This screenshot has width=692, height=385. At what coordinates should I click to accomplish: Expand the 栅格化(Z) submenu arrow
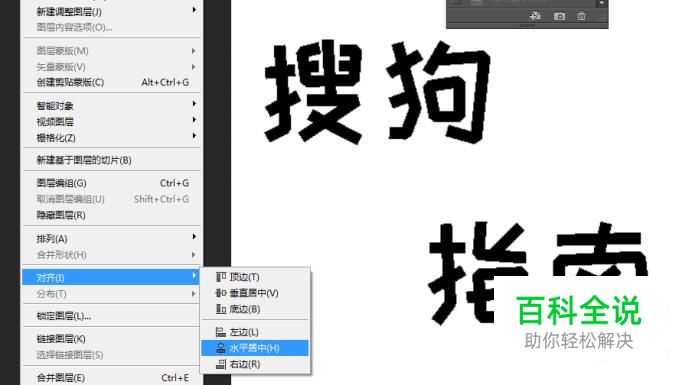tap(194, 136)
